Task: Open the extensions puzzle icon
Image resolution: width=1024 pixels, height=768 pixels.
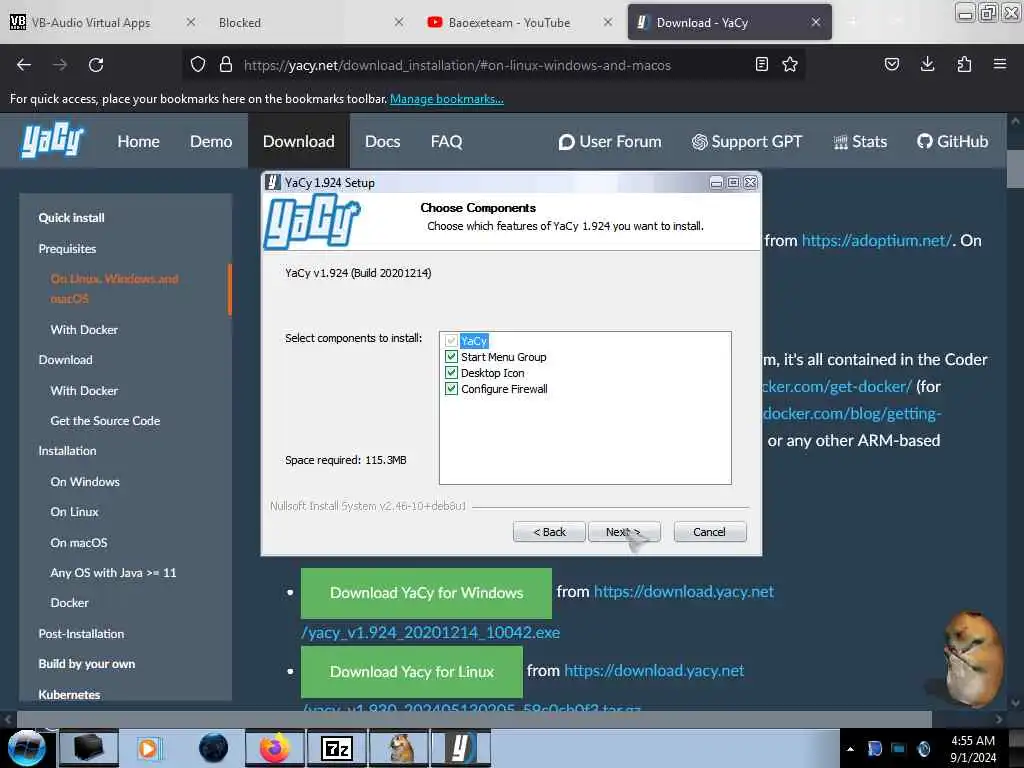Action: [964, 64]
